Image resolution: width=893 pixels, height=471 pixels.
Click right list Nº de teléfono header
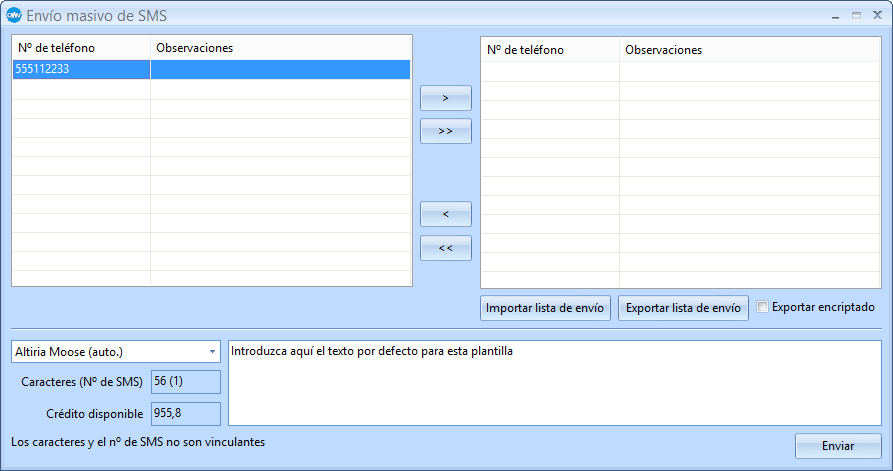[549, 50]
